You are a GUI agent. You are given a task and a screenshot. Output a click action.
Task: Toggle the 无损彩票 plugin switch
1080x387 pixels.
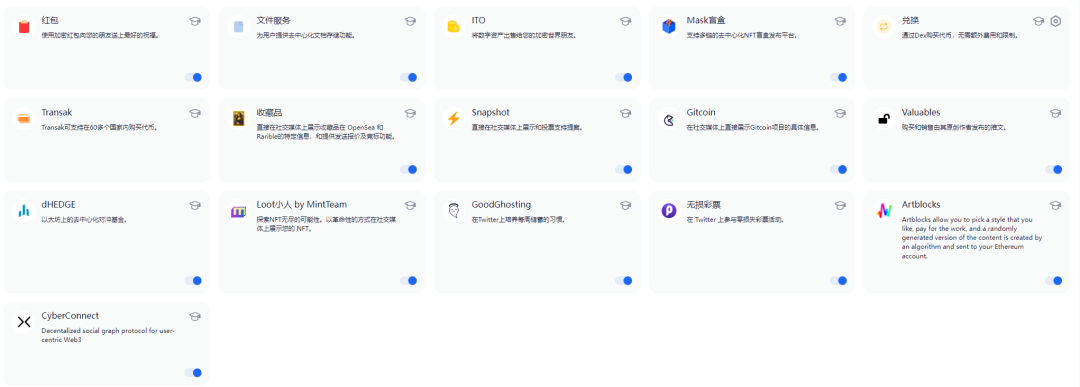pyautogui.click(x=838, y=280)
